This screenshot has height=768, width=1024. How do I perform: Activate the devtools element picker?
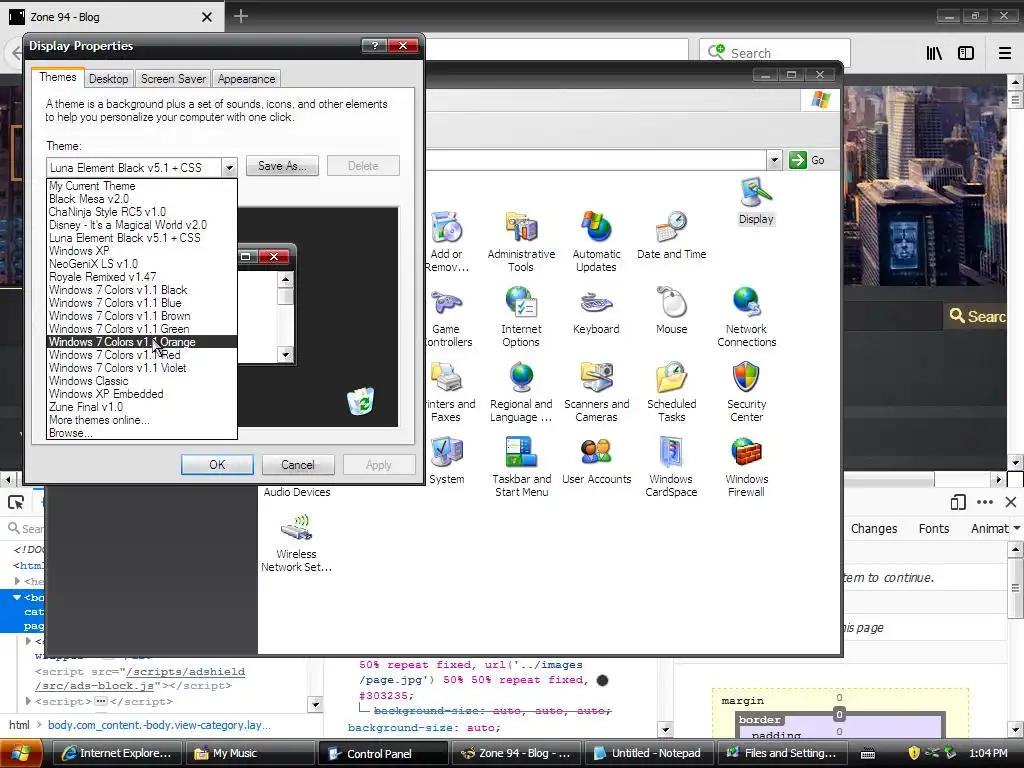point(16,502)
